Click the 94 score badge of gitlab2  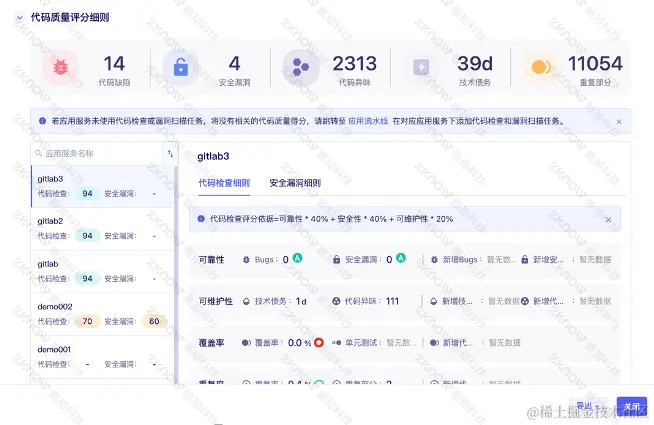tap(87, 236)
